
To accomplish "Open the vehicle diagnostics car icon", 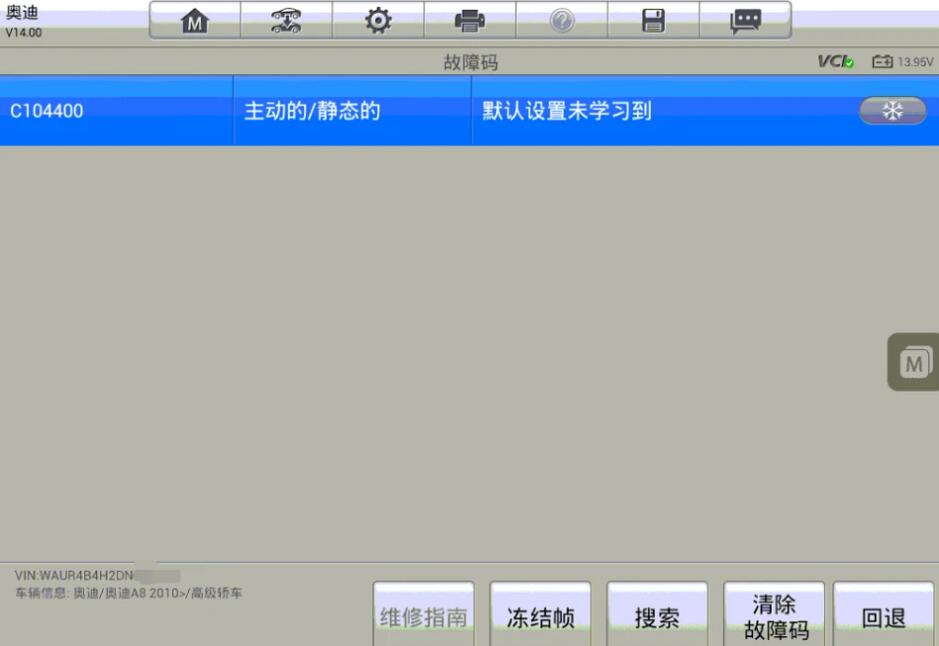I will click(286, 21).
